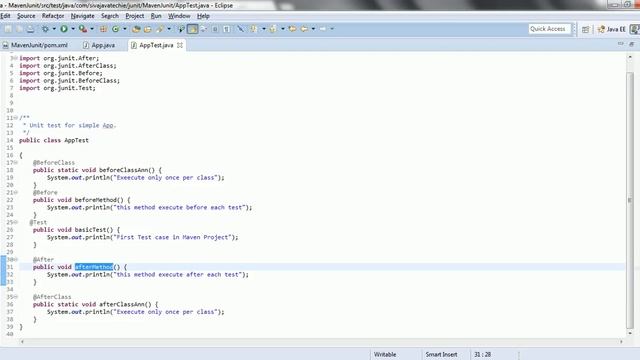640x360 pixels.
Task: Minimize the editor area
Action: [x=620, y=44]
